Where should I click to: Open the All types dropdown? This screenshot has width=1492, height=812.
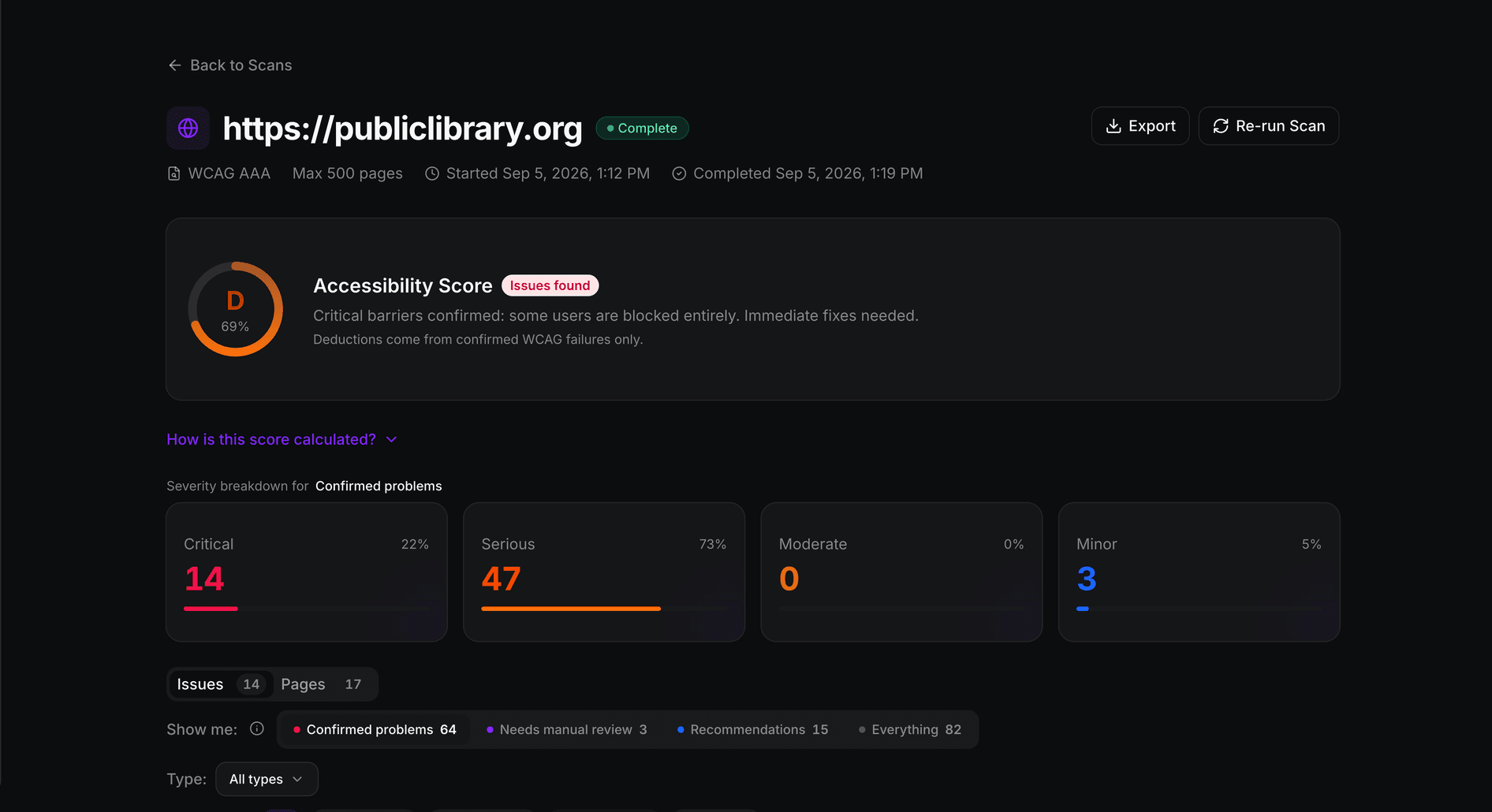(267, 779)
